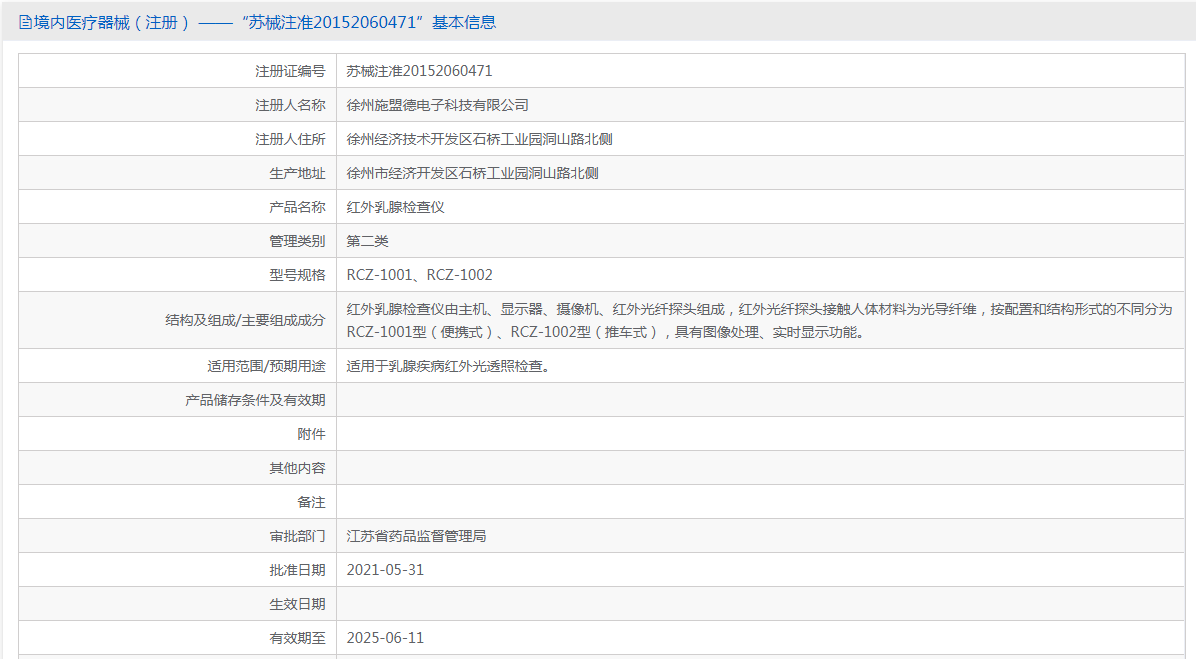Viewport: 1196px width, 659px height.
Task: Select approval department 江苏省药品监督管理局
Action: [416, 536]
